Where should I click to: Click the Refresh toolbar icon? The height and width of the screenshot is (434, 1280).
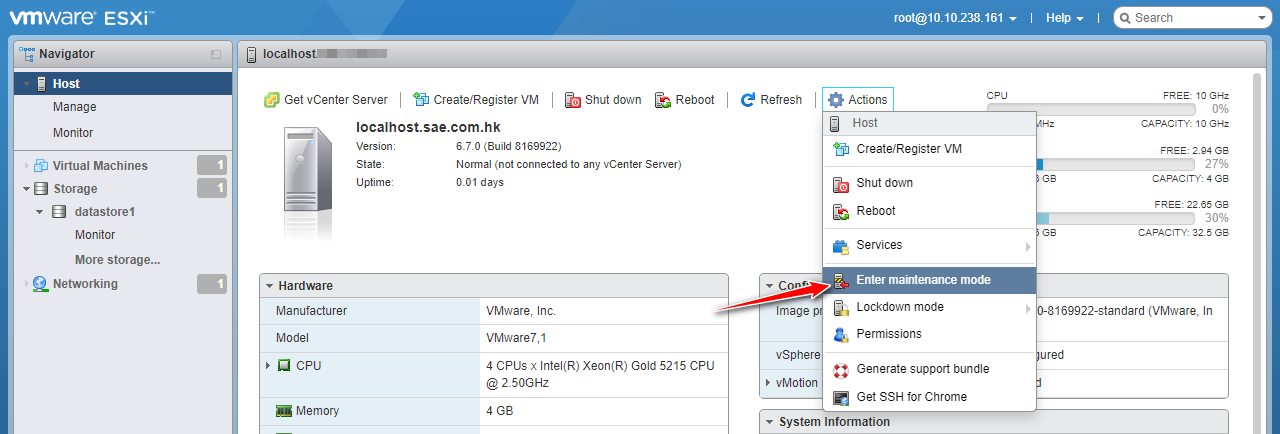pos(748,100)
